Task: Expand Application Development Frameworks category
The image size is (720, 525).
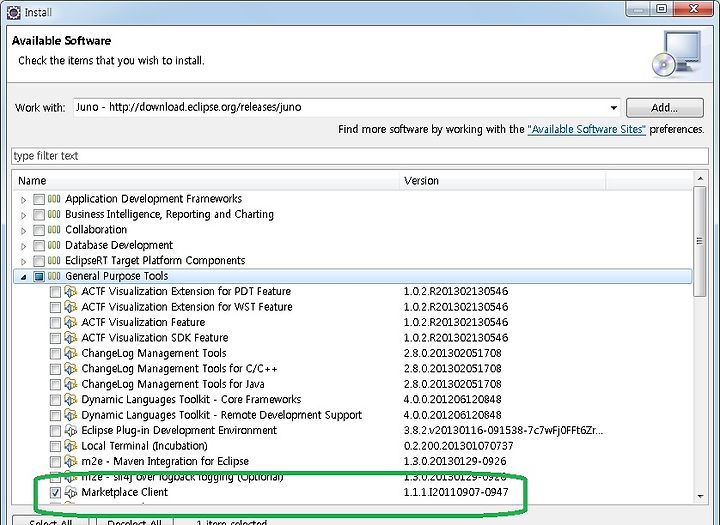Action: point(23,200)
